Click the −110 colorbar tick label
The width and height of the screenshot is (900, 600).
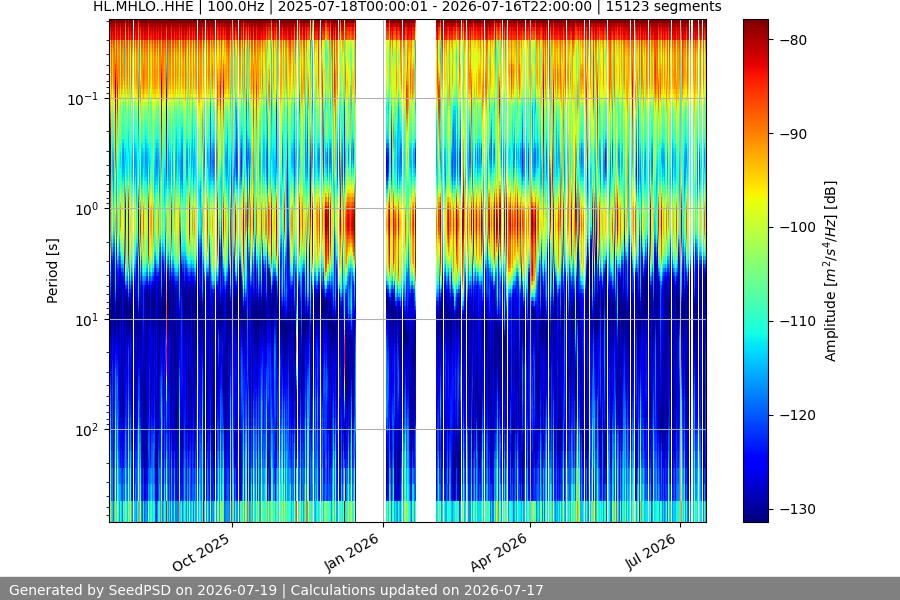pos(798,321)
